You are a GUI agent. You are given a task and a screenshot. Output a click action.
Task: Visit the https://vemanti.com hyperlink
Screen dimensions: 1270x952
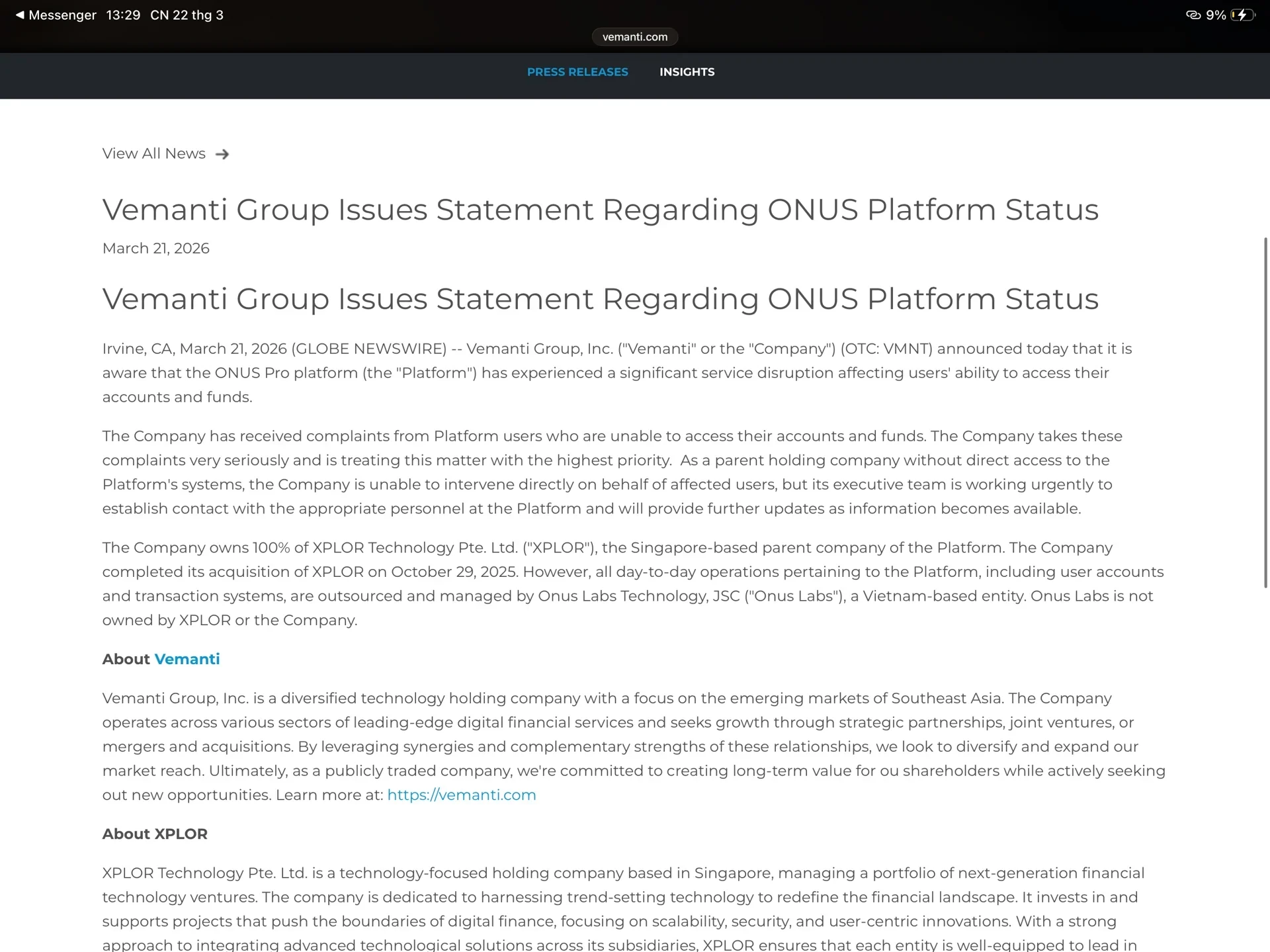[461, 795]
